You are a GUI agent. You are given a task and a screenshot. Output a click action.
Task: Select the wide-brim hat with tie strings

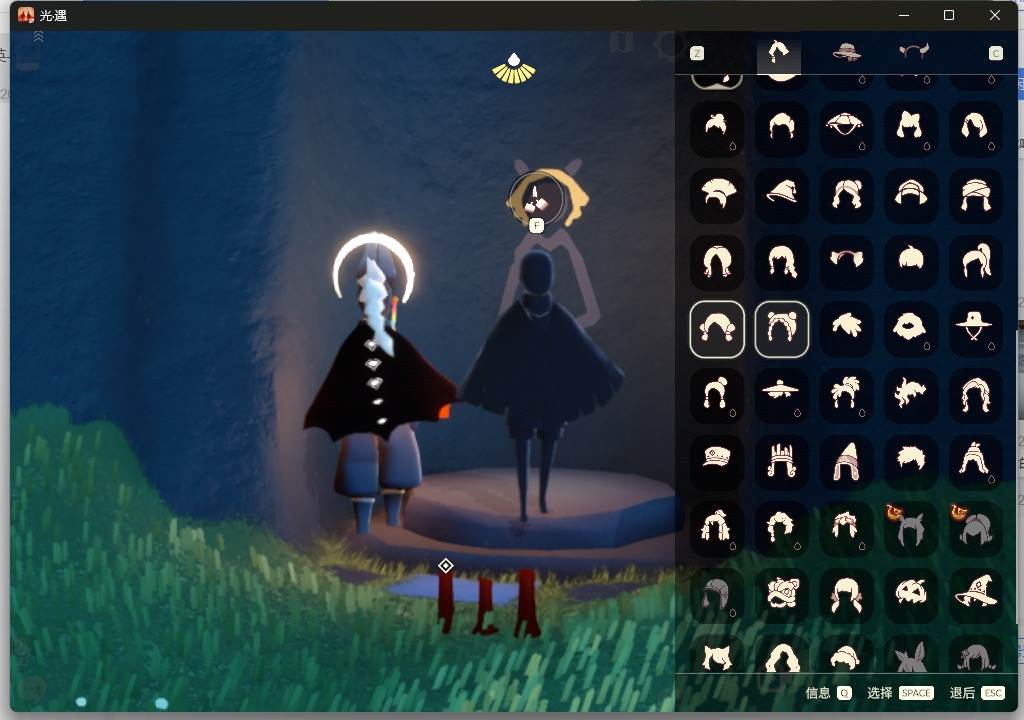975,328
